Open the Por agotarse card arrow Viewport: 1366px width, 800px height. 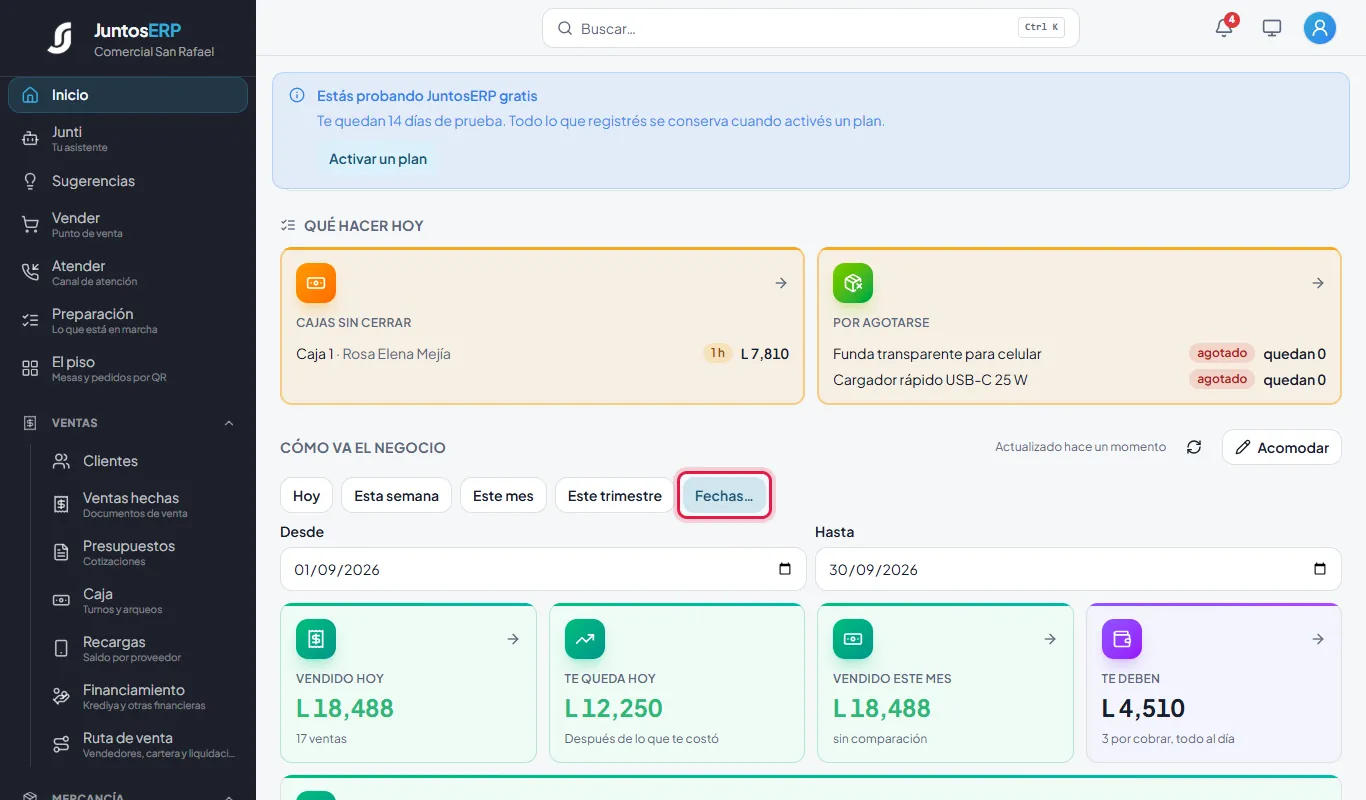[1318, 283]
